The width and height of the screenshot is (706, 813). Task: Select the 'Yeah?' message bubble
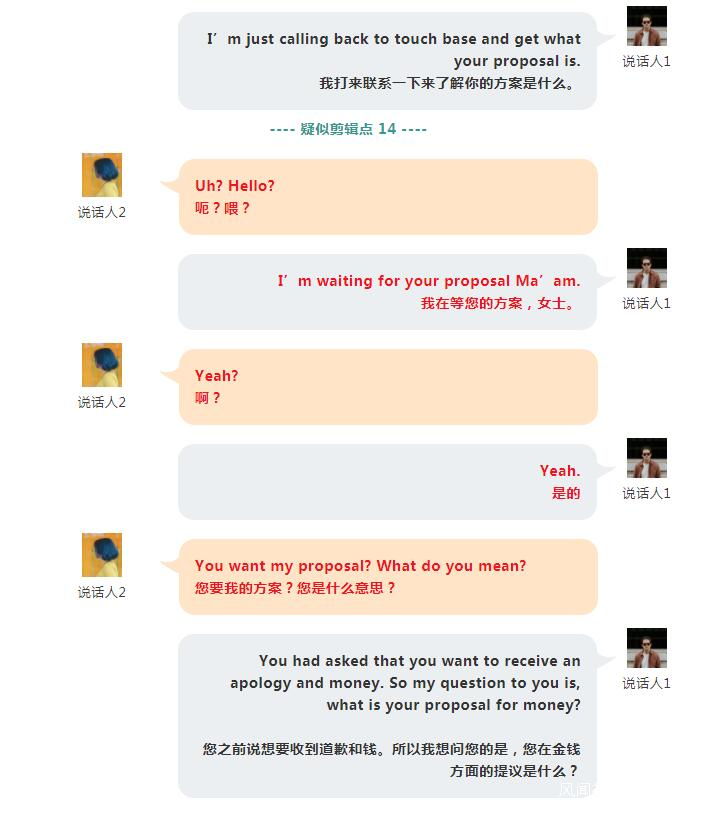pos(388,387)
